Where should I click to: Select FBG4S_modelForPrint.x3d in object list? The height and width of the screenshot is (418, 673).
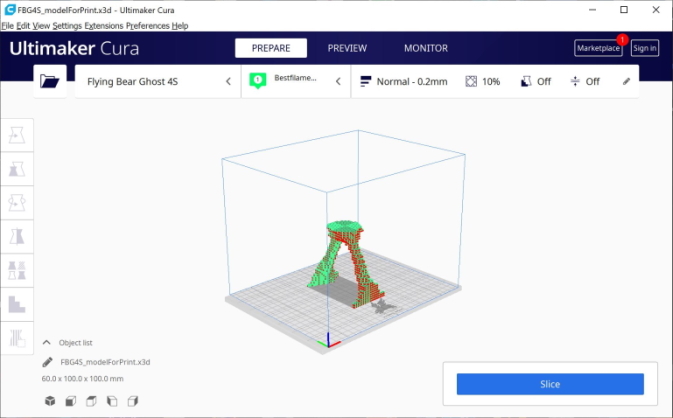(x=105, y=362)
